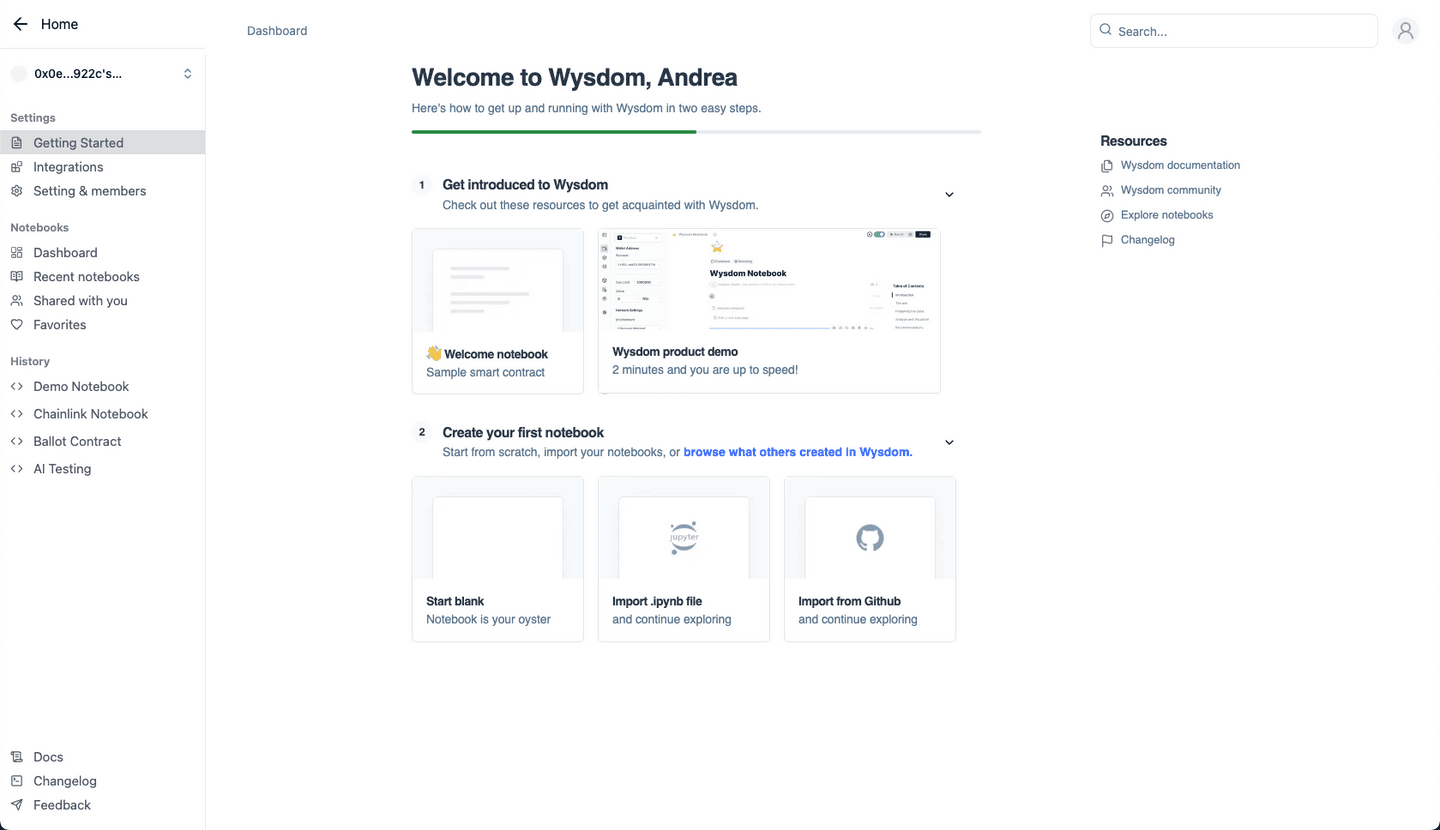
Task: Open Feedback link in sidebar footer
Action: (x=62, y=805)
